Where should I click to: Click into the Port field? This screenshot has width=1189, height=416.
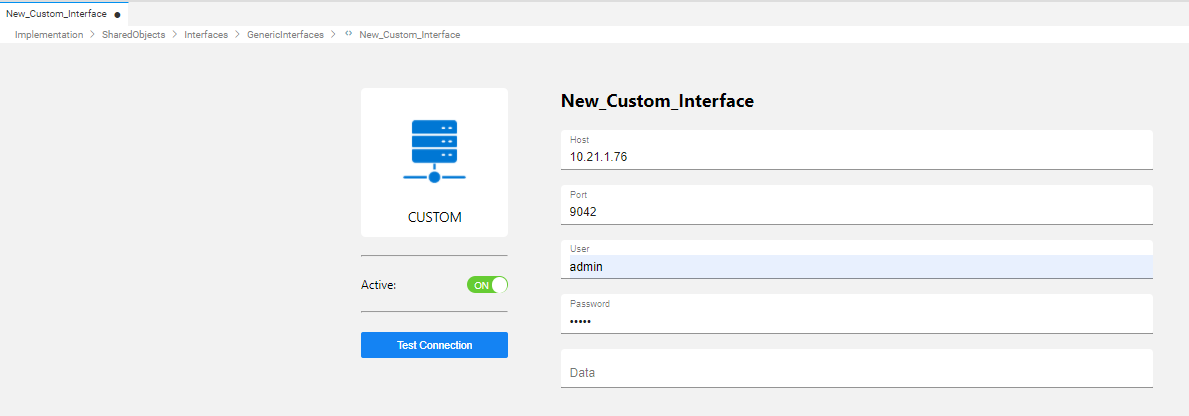(x=856, y=212)
